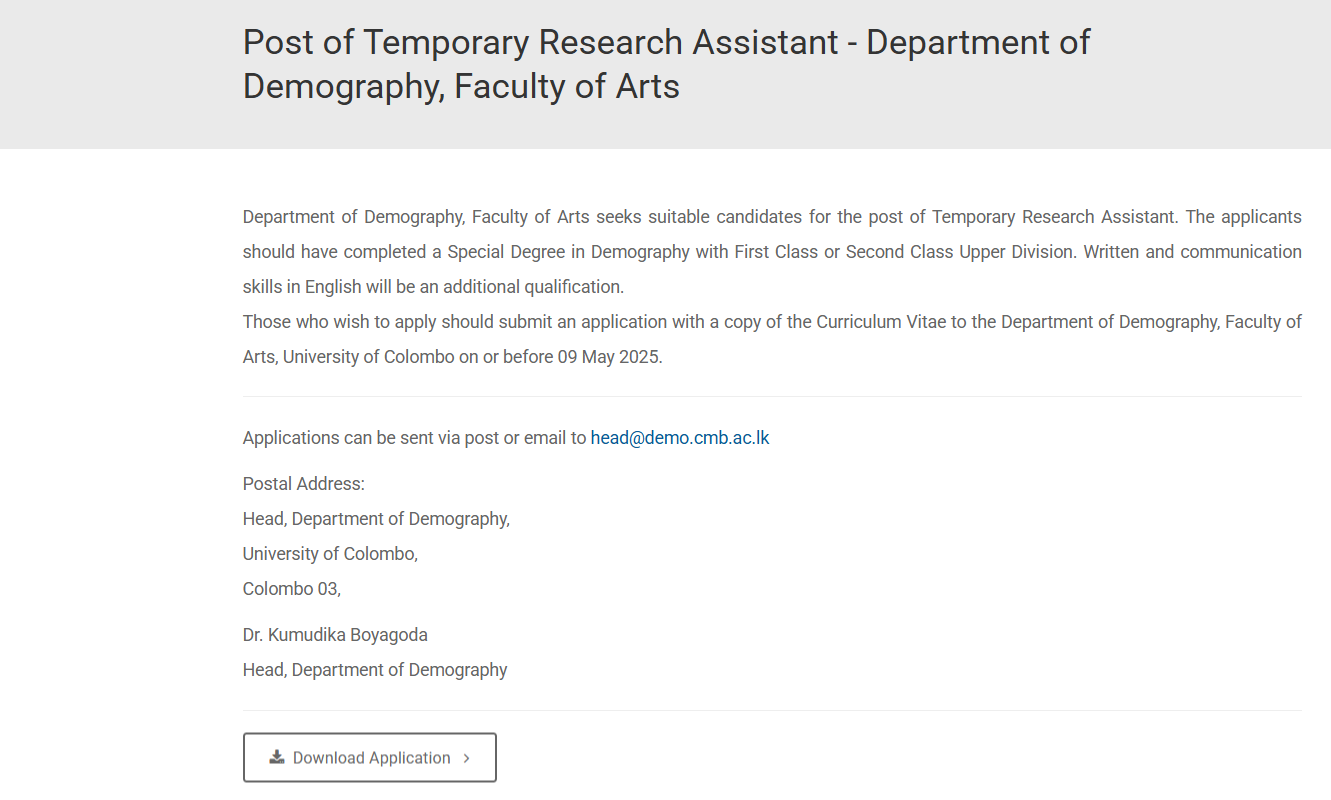Click the name Dr. Kumudika Boyagoda
Screen dimensions: 1331x800
335,635
